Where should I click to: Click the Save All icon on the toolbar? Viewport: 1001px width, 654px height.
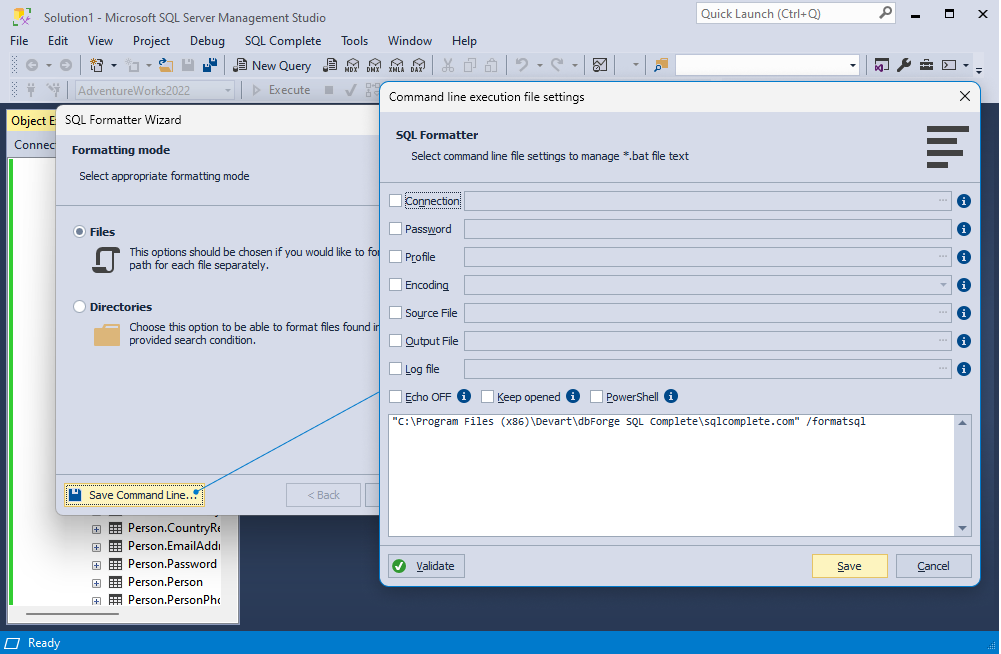(x=210, y=65)
